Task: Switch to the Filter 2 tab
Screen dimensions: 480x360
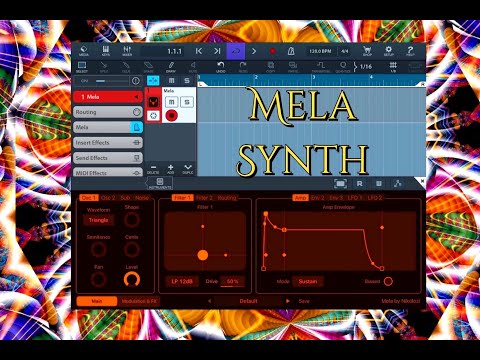Action: pos(204,198)
